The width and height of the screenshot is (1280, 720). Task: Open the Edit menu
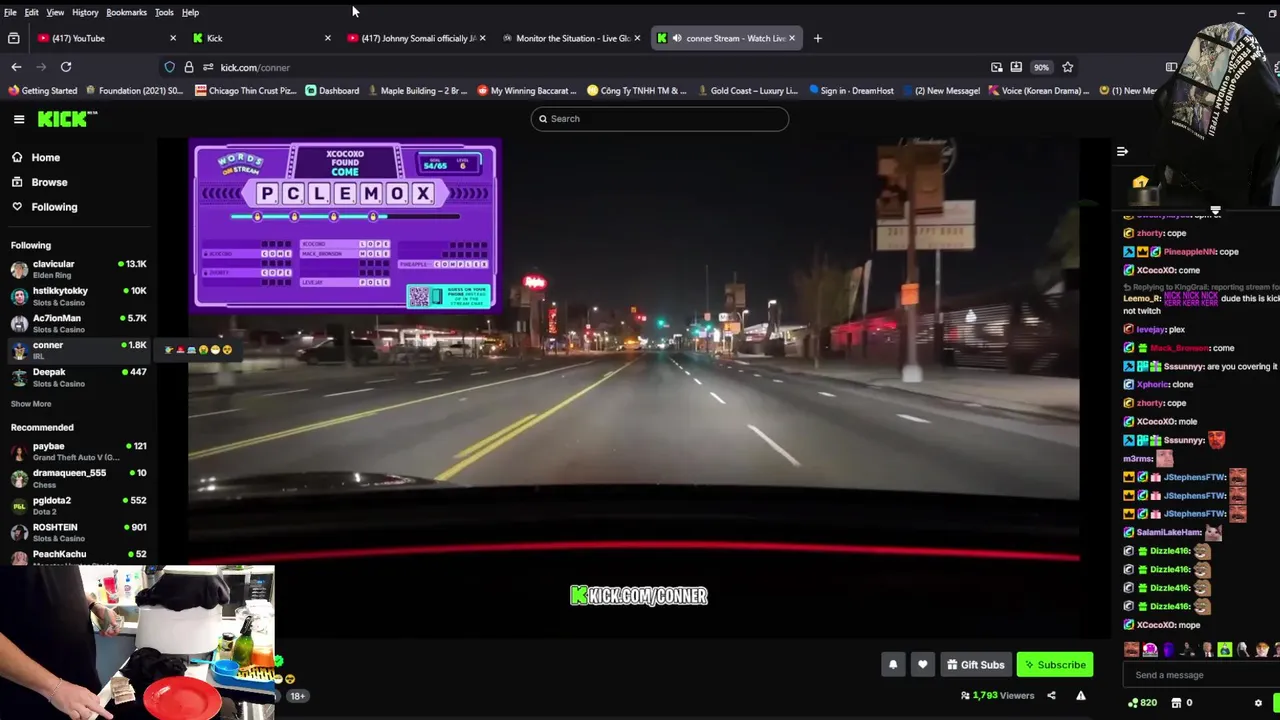(32, 12)
